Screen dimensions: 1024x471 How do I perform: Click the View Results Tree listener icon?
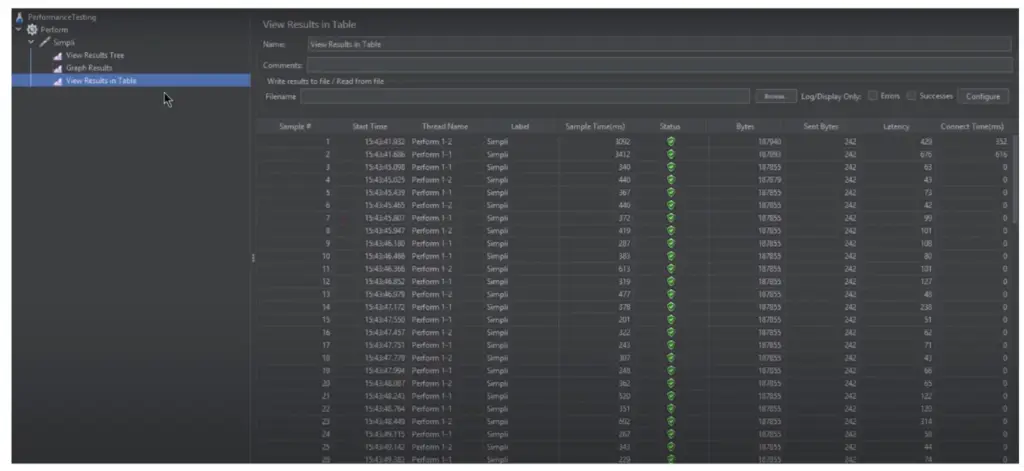[57, 56]
